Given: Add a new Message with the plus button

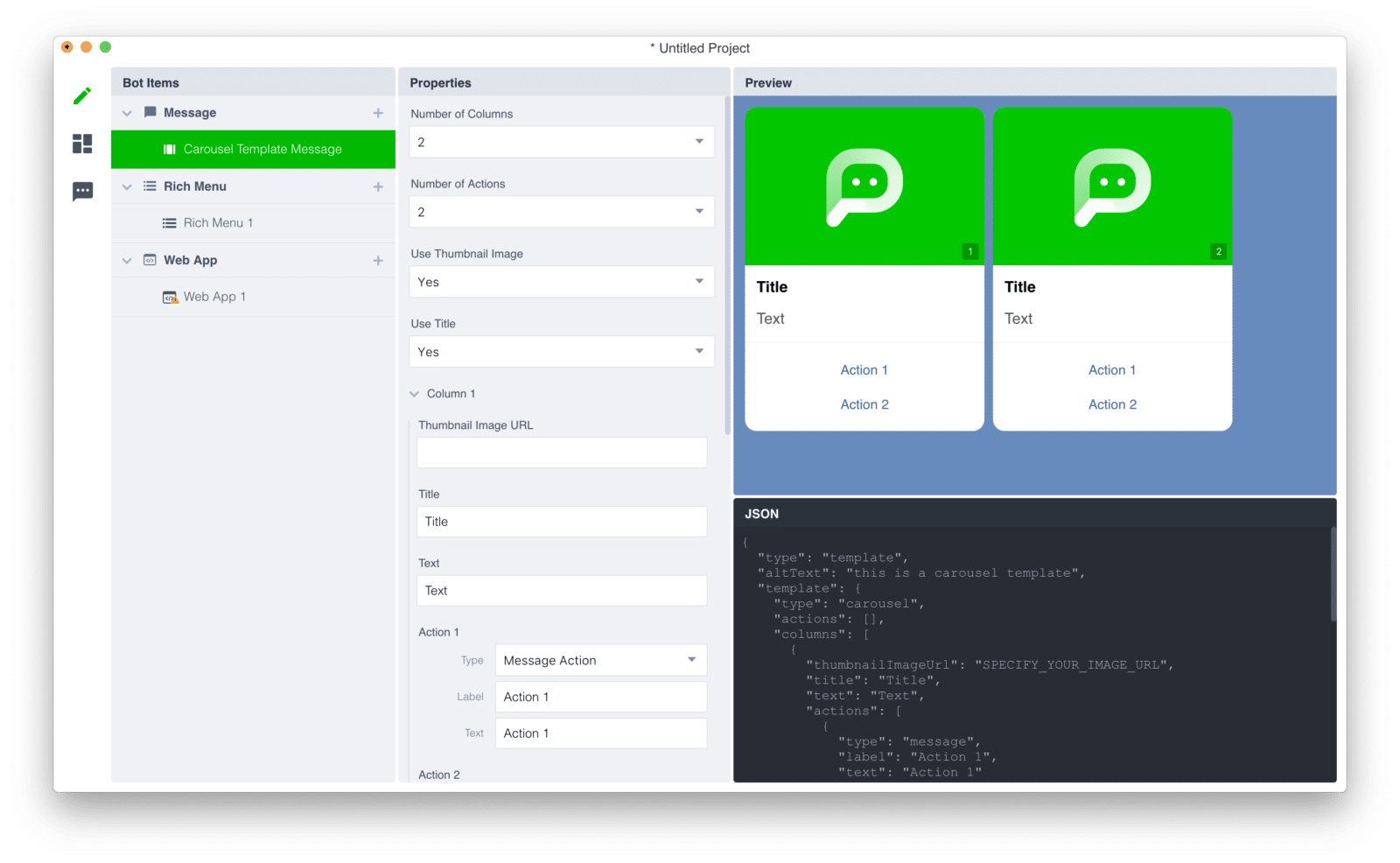Looking at the screenshot, I should point(378,112).
